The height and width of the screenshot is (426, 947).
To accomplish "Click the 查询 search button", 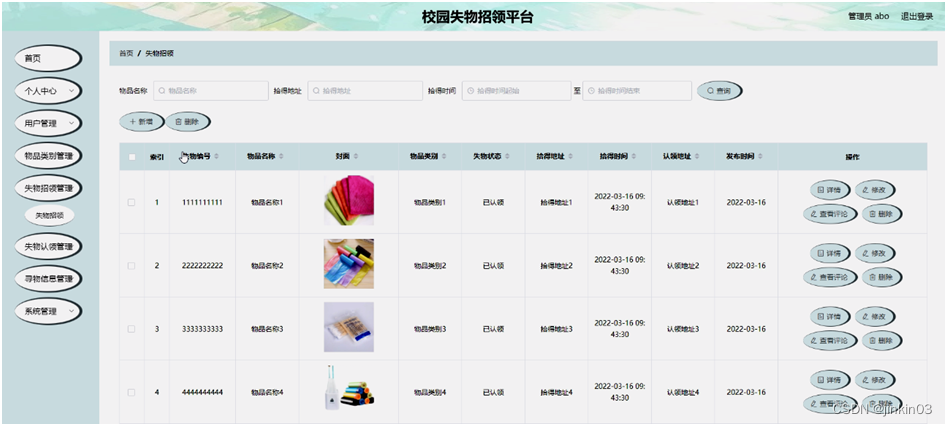I will pos(719,90).
